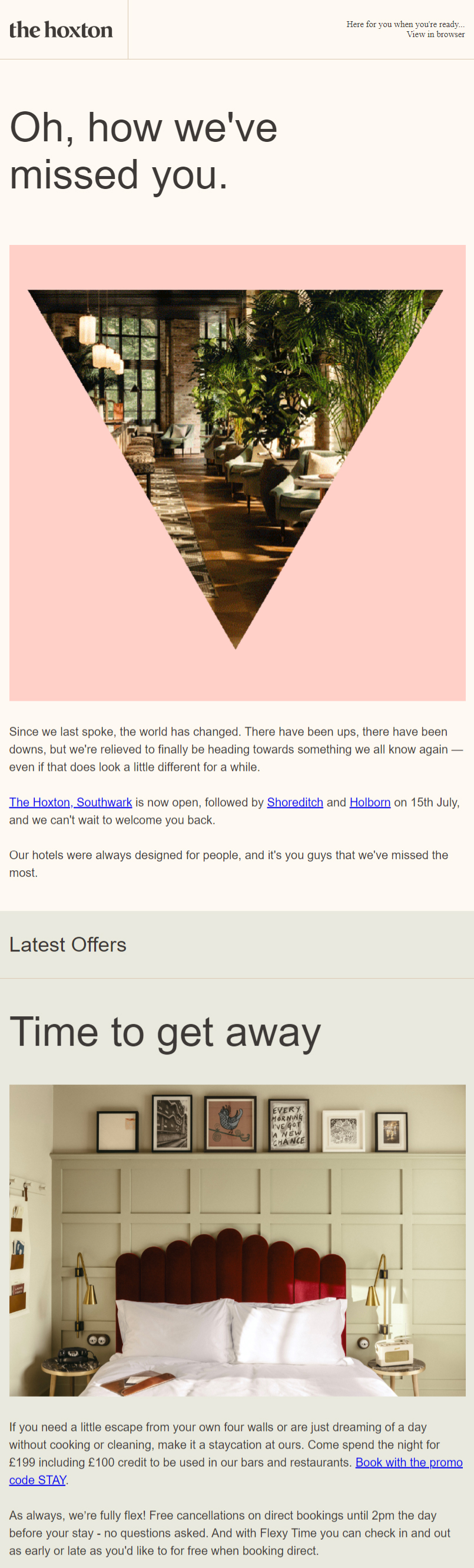This screenshot has width=474, height=1568.
Task: Follow the Shoreditch hotel link
Action: [294, 803]
